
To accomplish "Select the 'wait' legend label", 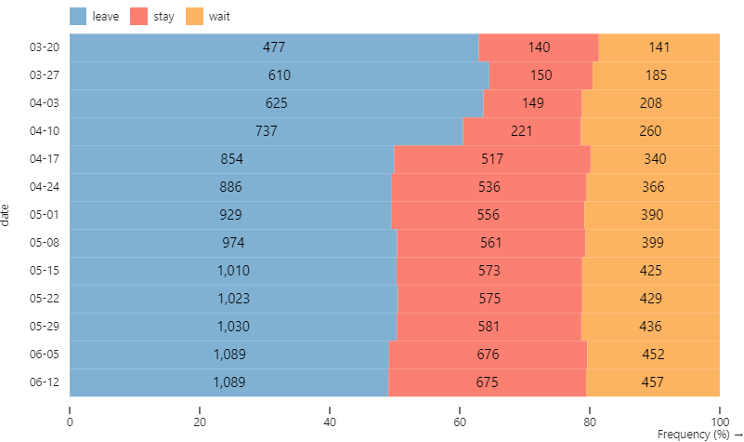I will click(219, 16).
